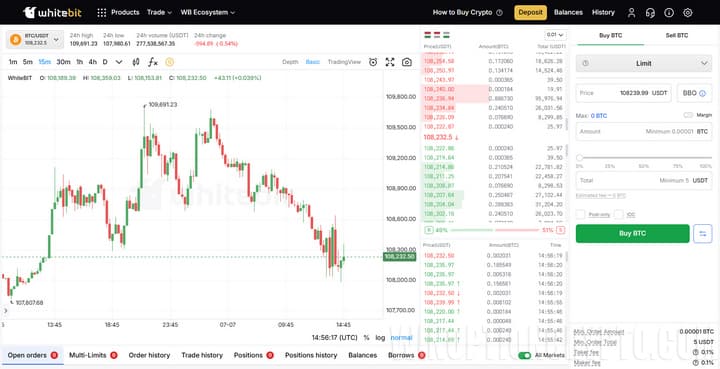
Task: Take a chart snapshot with camera icon
Action: [x=407, y=62]
